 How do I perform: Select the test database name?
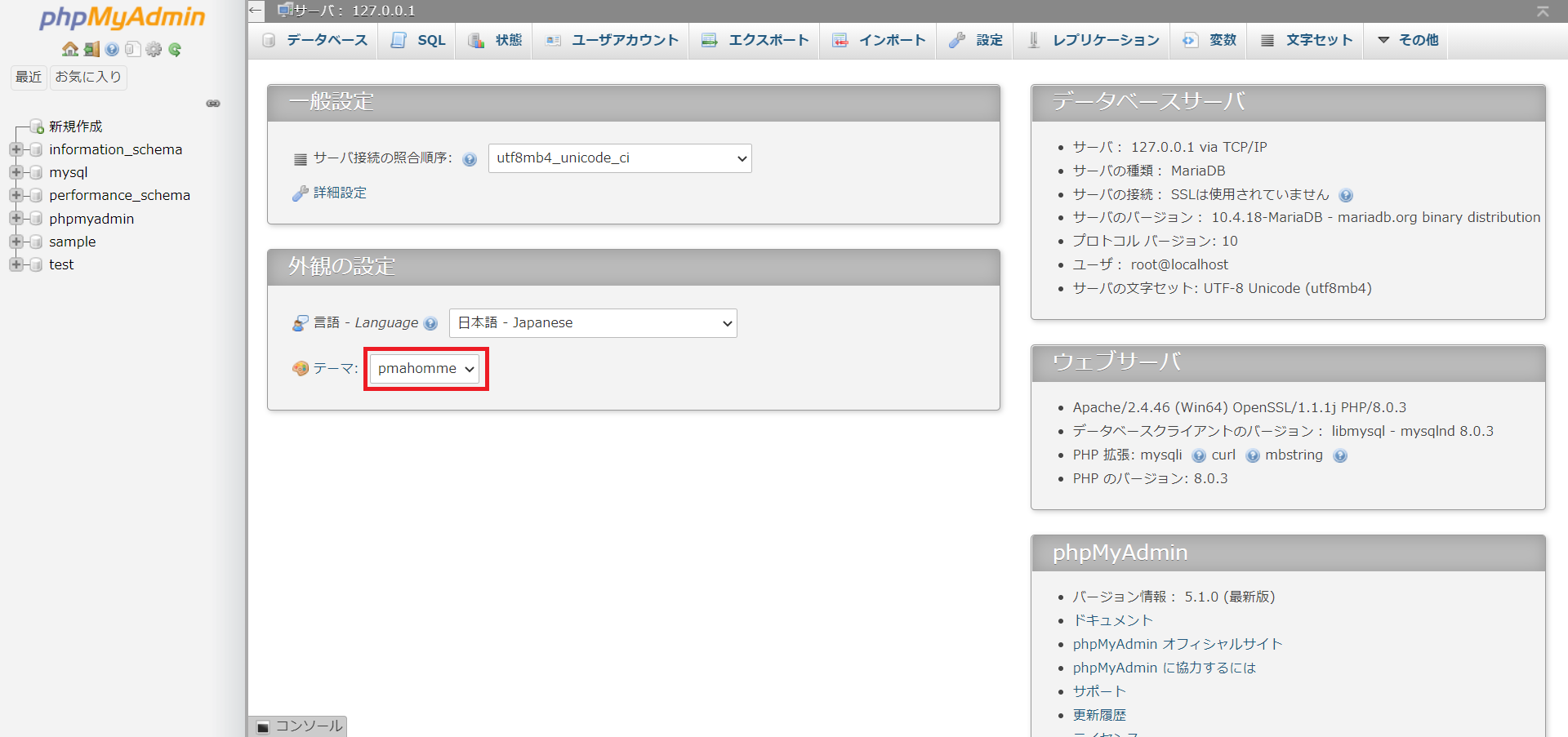[x=61, y=264]
